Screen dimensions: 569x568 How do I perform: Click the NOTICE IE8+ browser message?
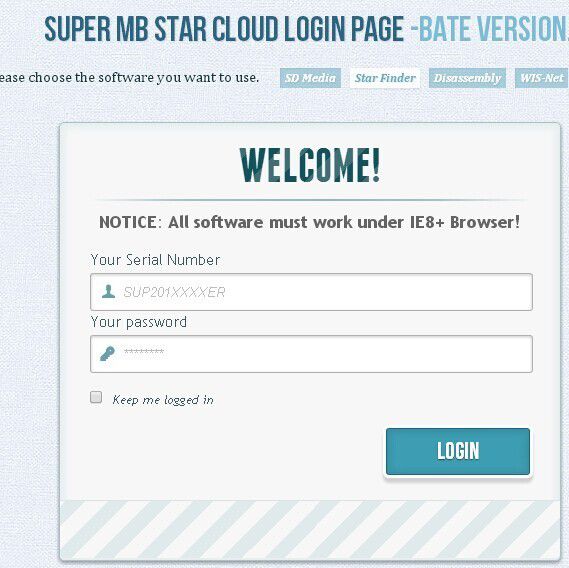click(310, 222)
